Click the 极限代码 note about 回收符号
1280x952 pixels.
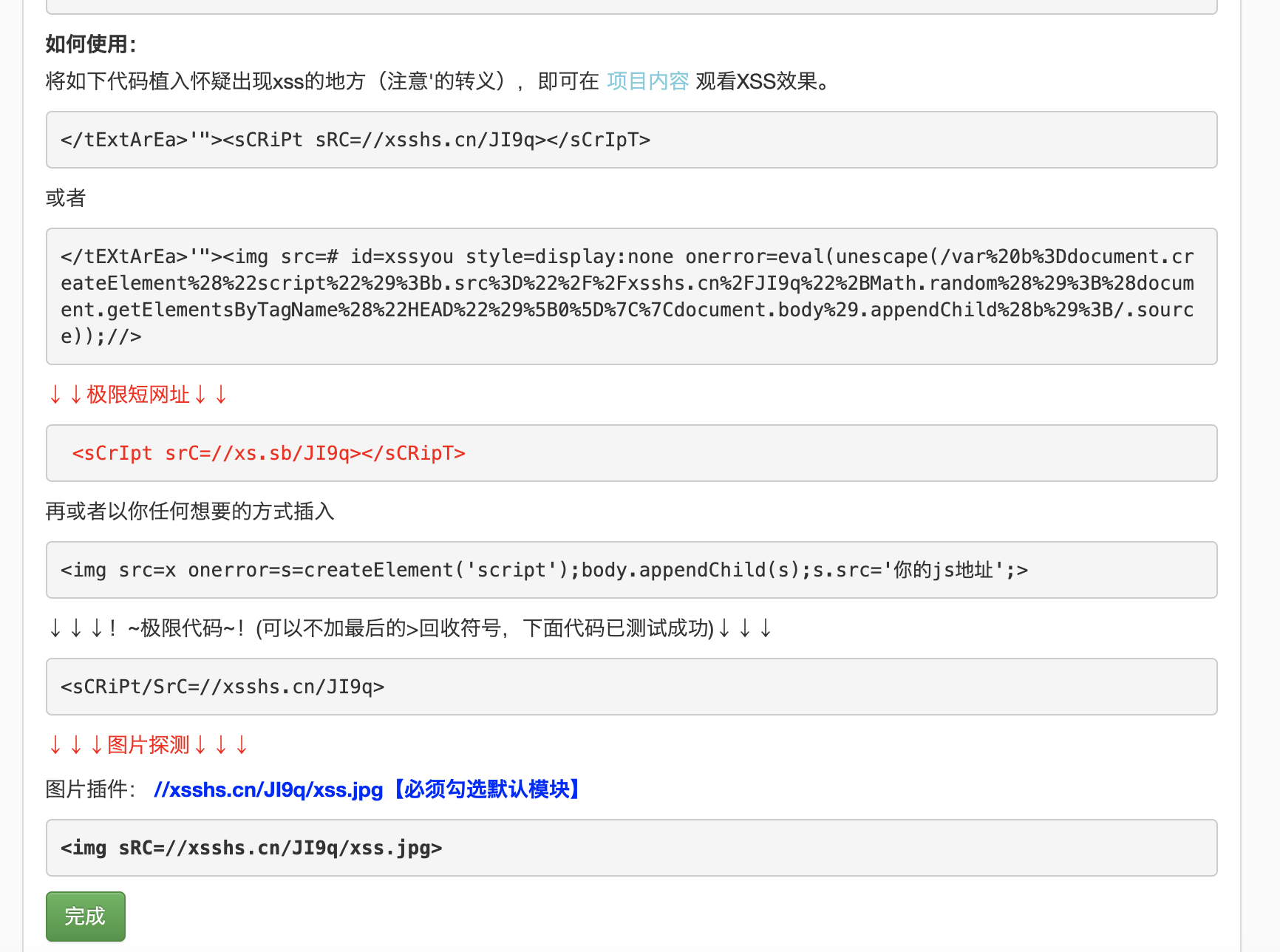pyautogui.click(x=410, y=628)
